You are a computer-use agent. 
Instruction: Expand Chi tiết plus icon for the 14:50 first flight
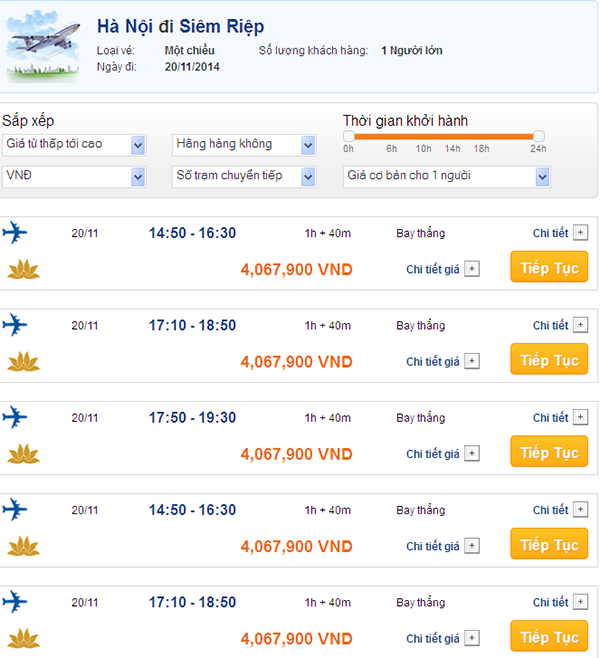tap(580, 233)
